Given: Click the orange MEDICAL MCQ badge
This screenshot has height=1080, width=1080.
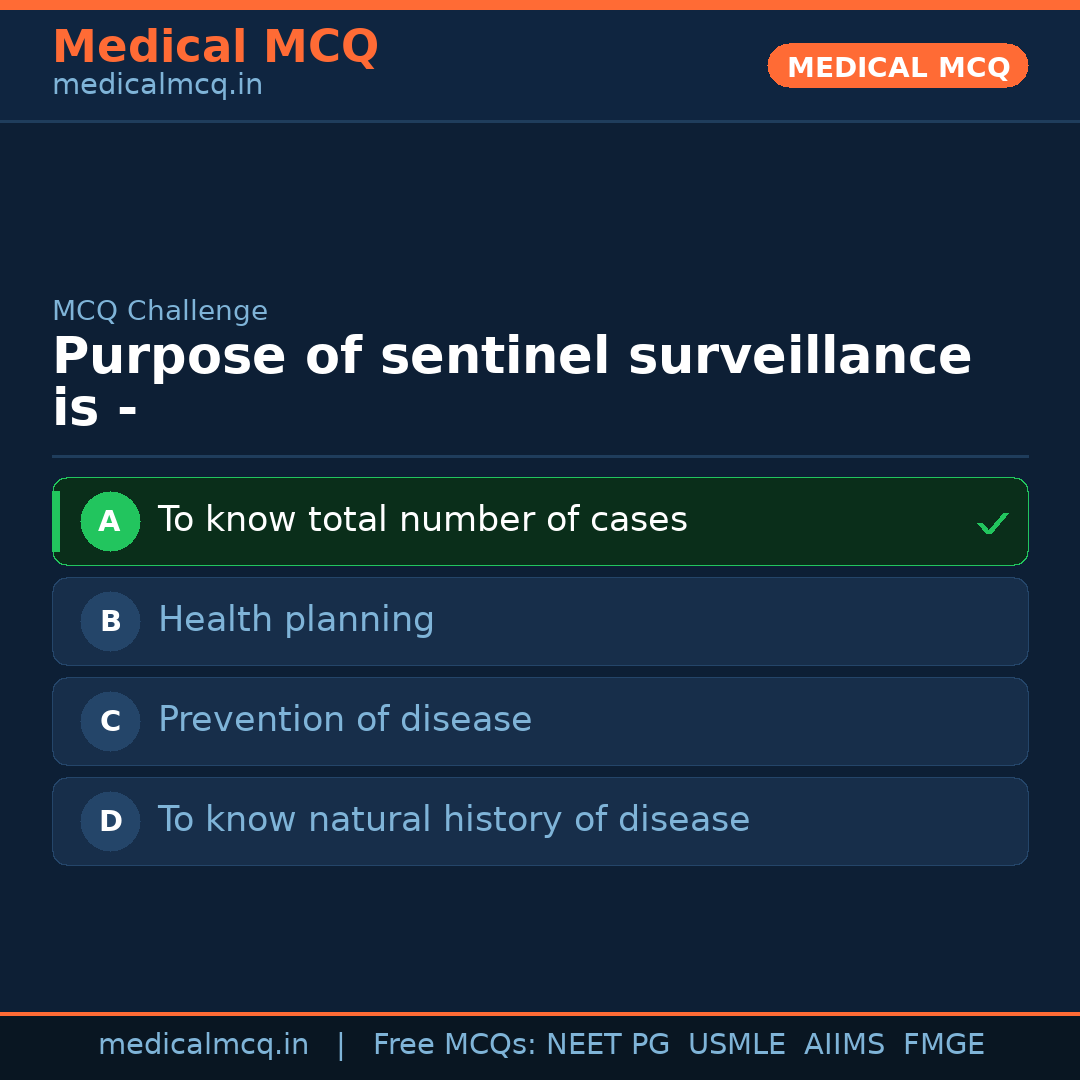Looking at the screenshot, I should pos(897,66).
